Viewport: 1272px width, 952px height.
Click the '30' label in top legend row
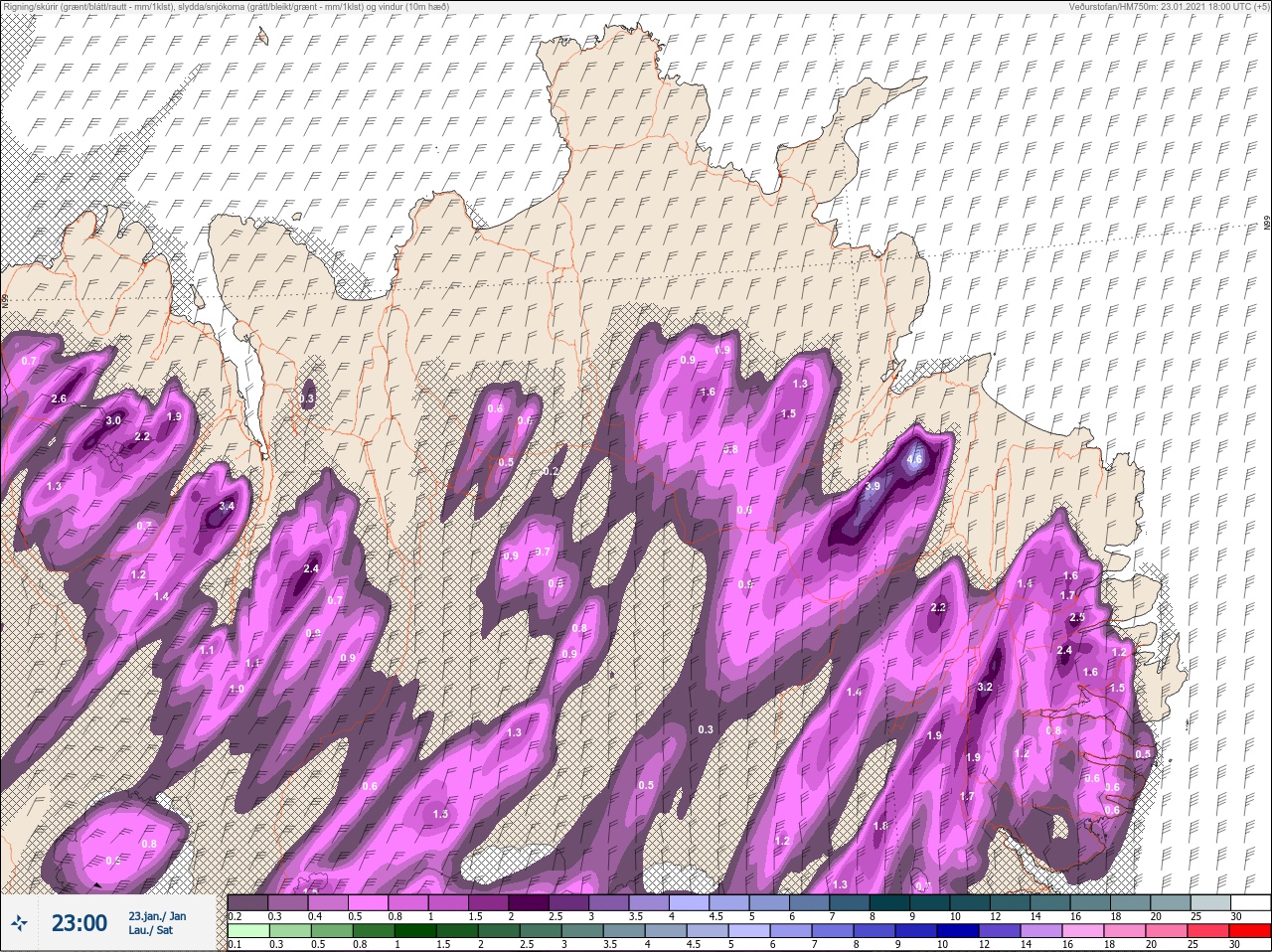[x=1236, y=916]
